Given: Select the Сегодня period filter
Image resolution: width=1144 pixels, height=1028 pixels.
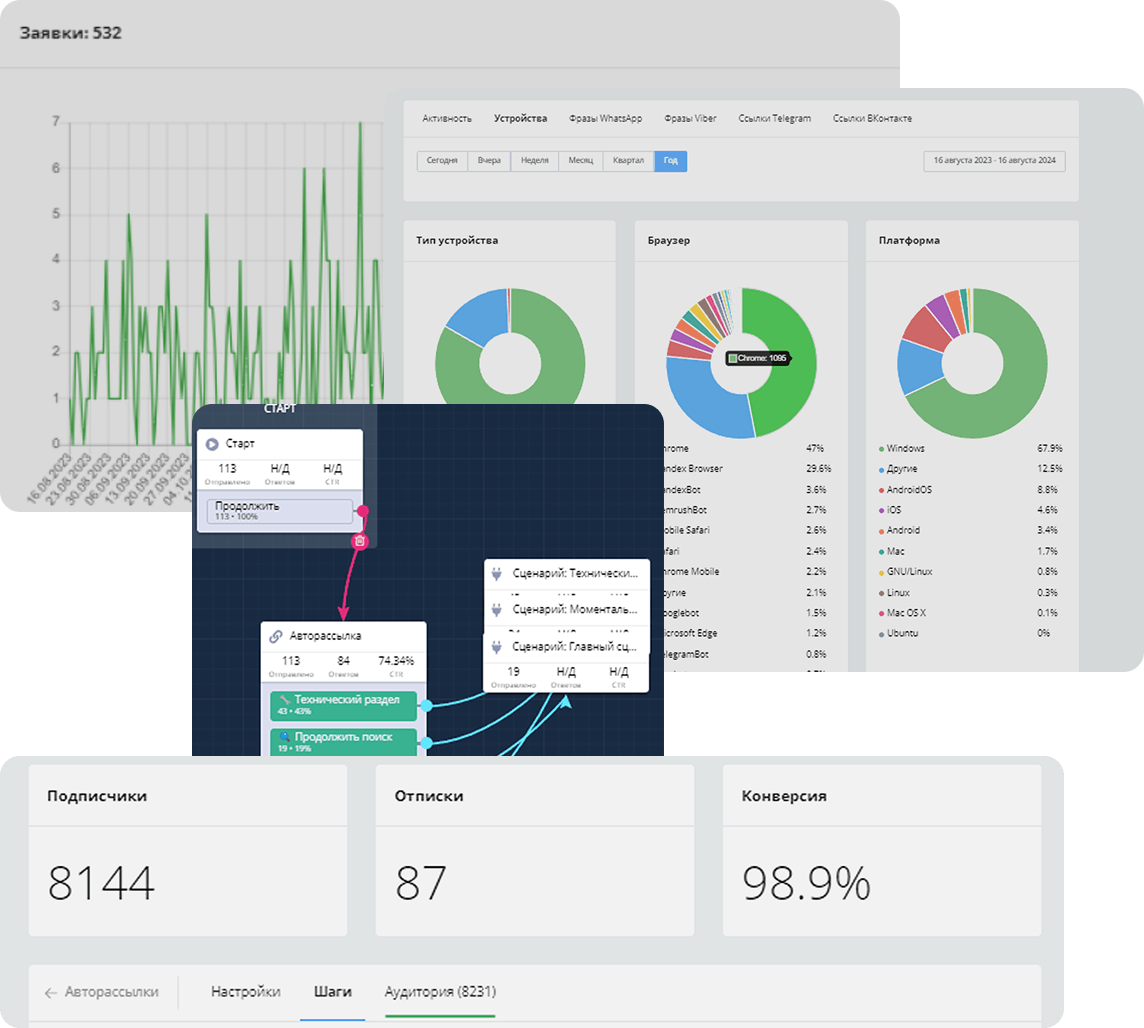Looking at the screenshot, I should point(442,161).
